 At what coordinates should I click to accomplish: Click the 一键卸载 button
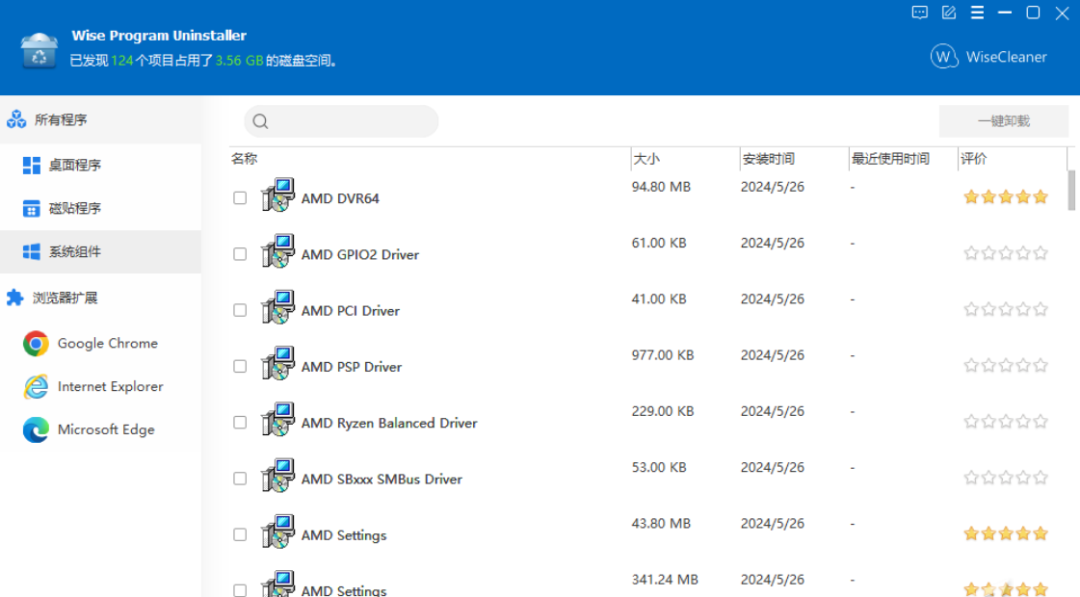click(1004, 121)
